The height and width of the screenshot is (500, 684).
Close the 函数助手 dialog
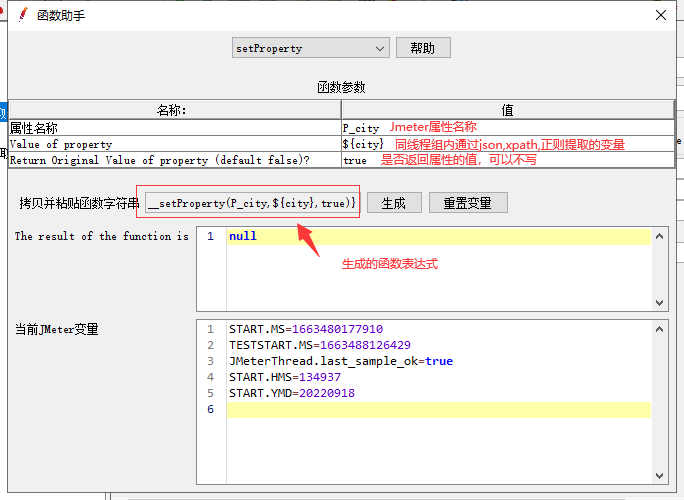tap(660, 15)
